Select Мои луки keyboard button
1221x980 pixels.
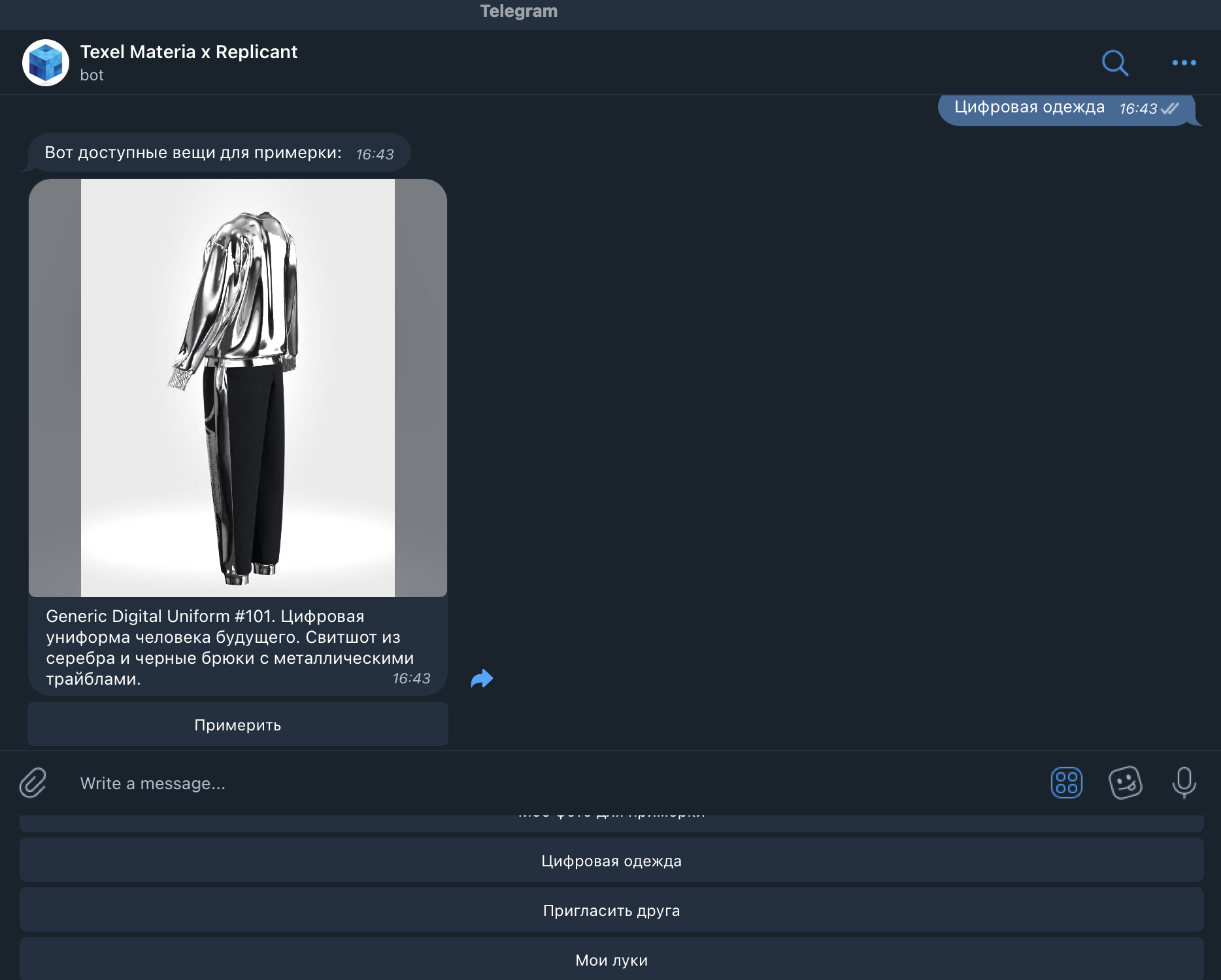(611, 959)
